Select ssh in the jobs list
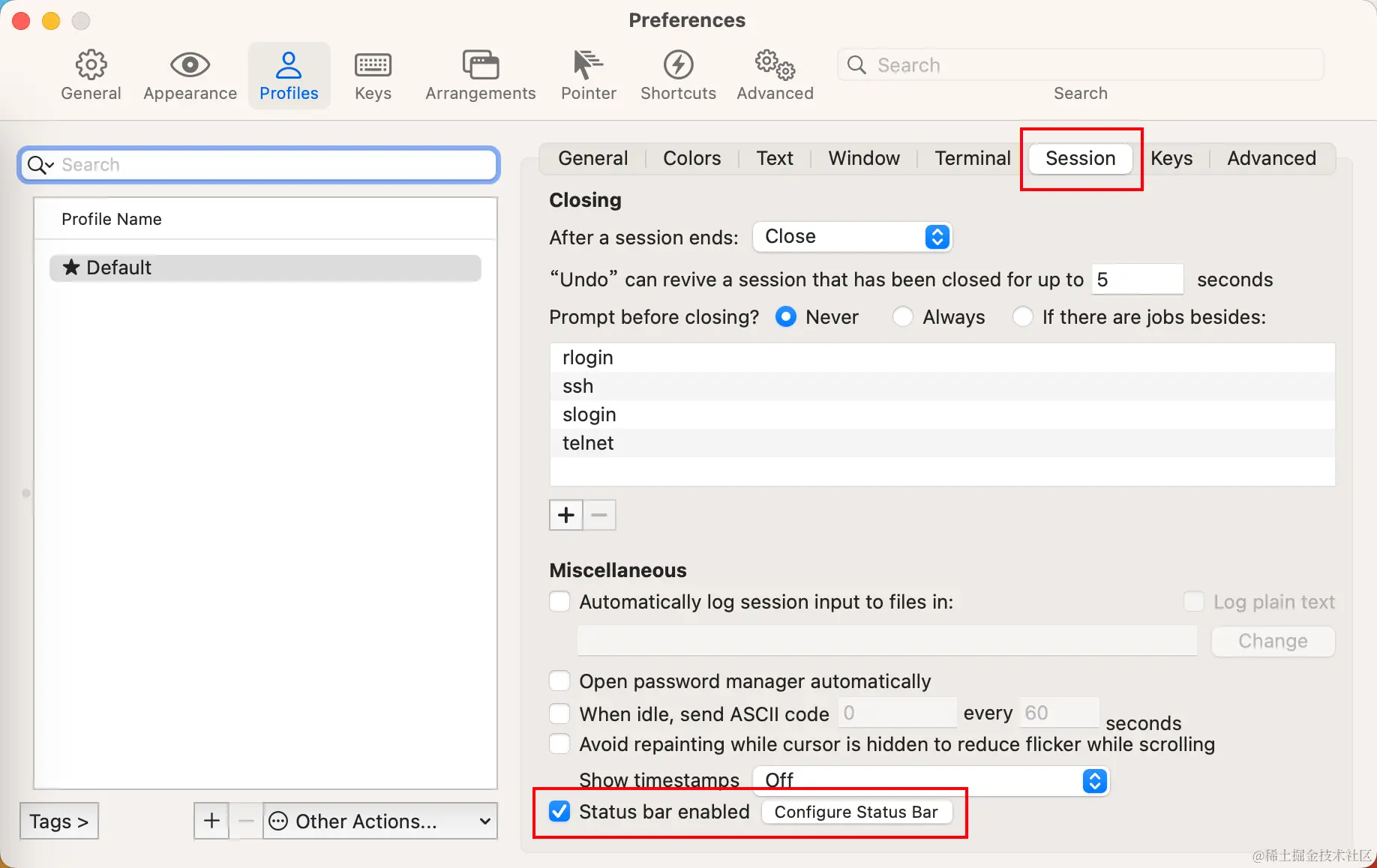This screenshot has height=868, width=1377. click(x=942, y=386)
